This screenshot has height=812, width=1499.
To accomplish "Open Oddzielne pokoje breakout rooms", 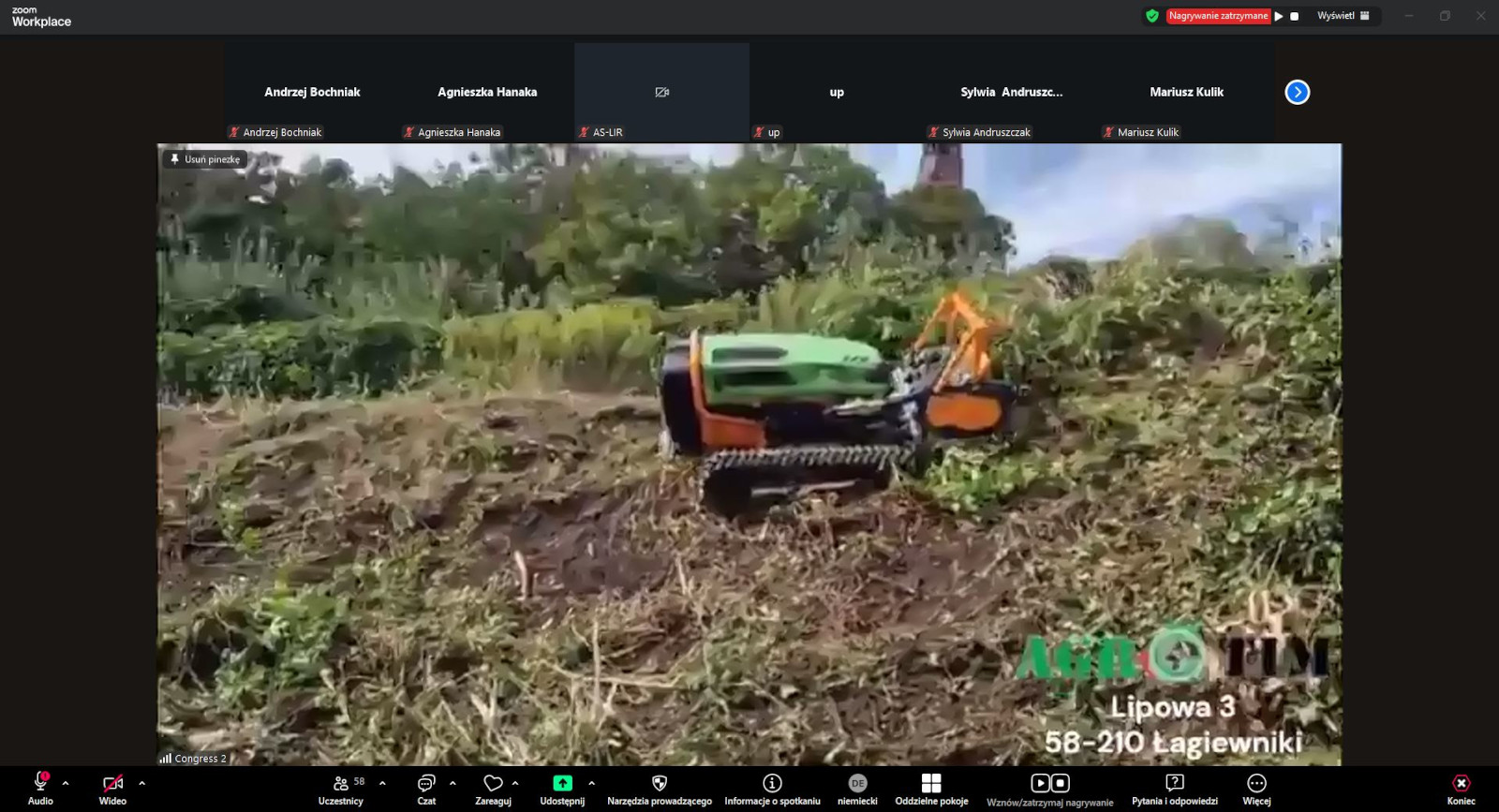I will [x=931, y=789].
